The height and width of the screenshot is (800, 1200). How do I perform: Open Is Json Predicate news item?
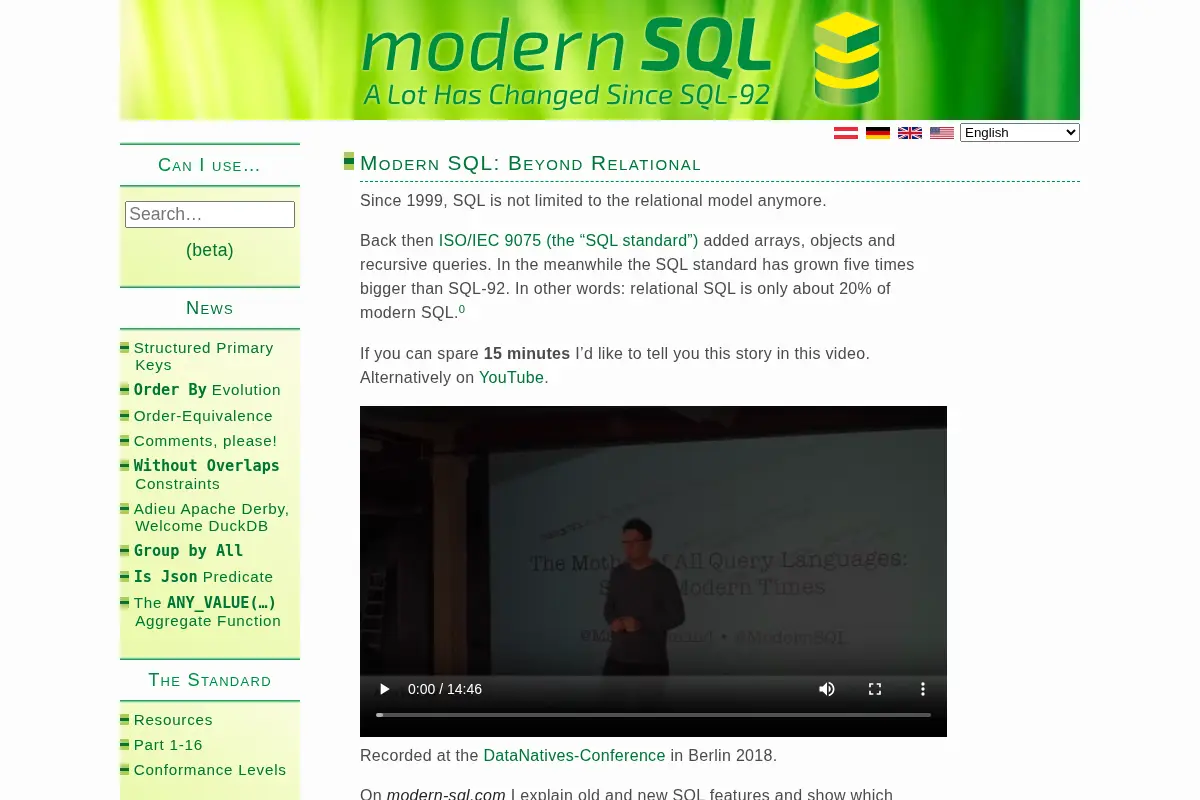pyautogui.click(x=203, y=577)
